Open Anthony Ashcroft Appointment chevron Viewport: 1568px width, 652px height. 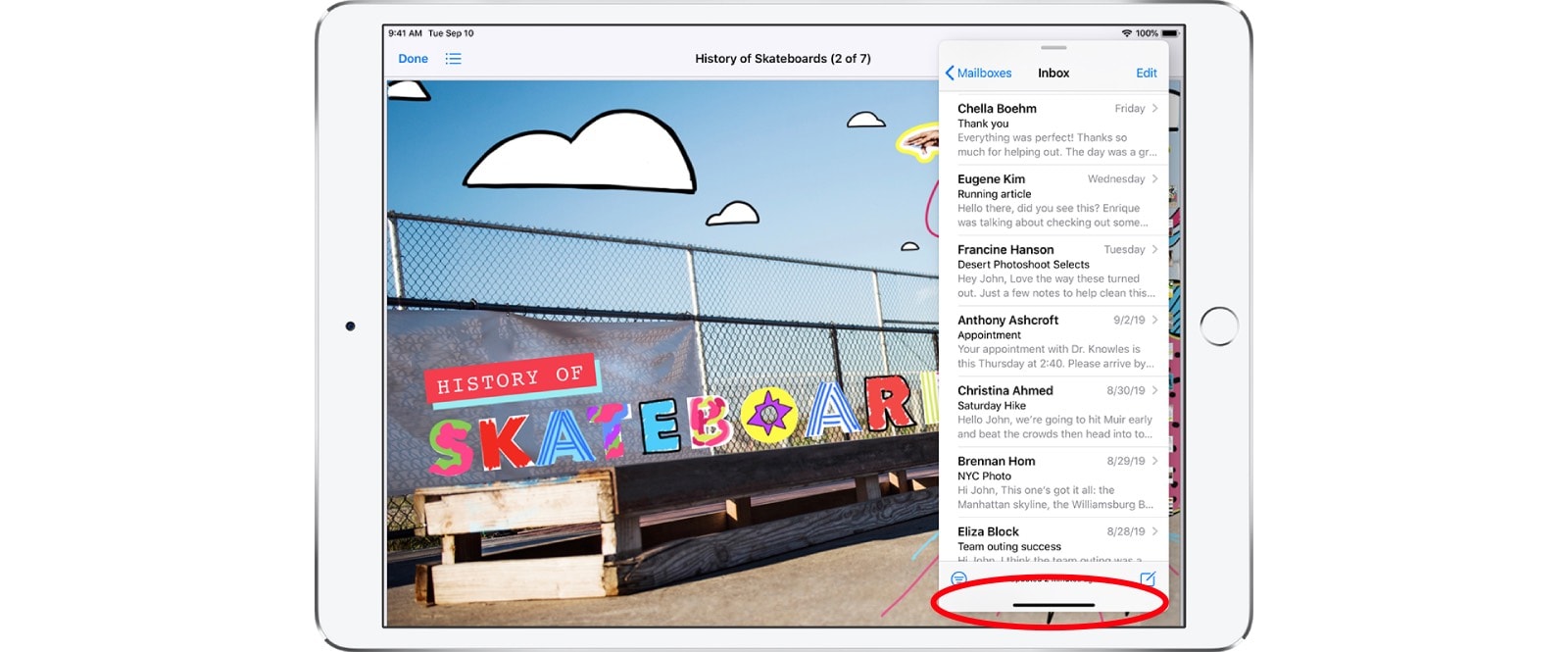(x=1155, y=321)
